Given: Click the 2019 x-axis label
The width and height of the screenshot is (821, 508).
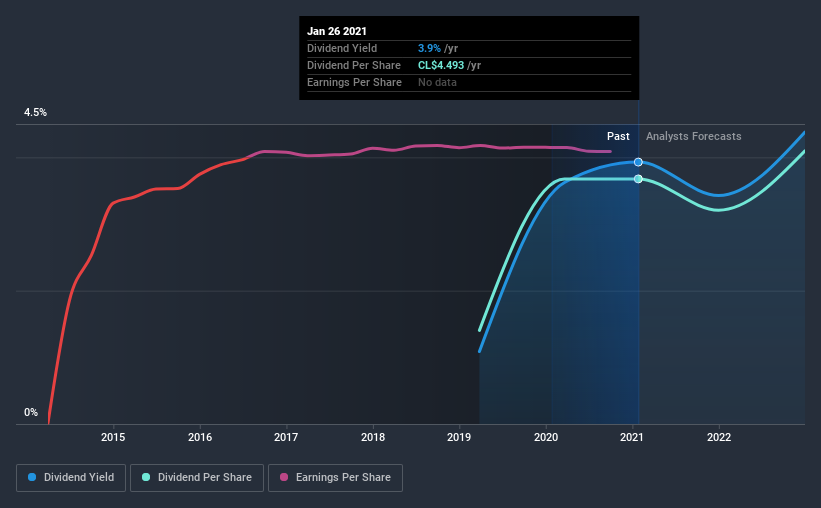Looking at the screenshot, I should pos(459,437).
